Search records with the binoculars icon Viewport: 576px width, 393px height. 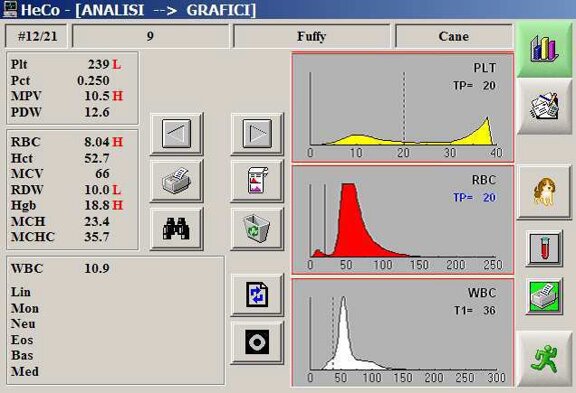tap(176, 229)
